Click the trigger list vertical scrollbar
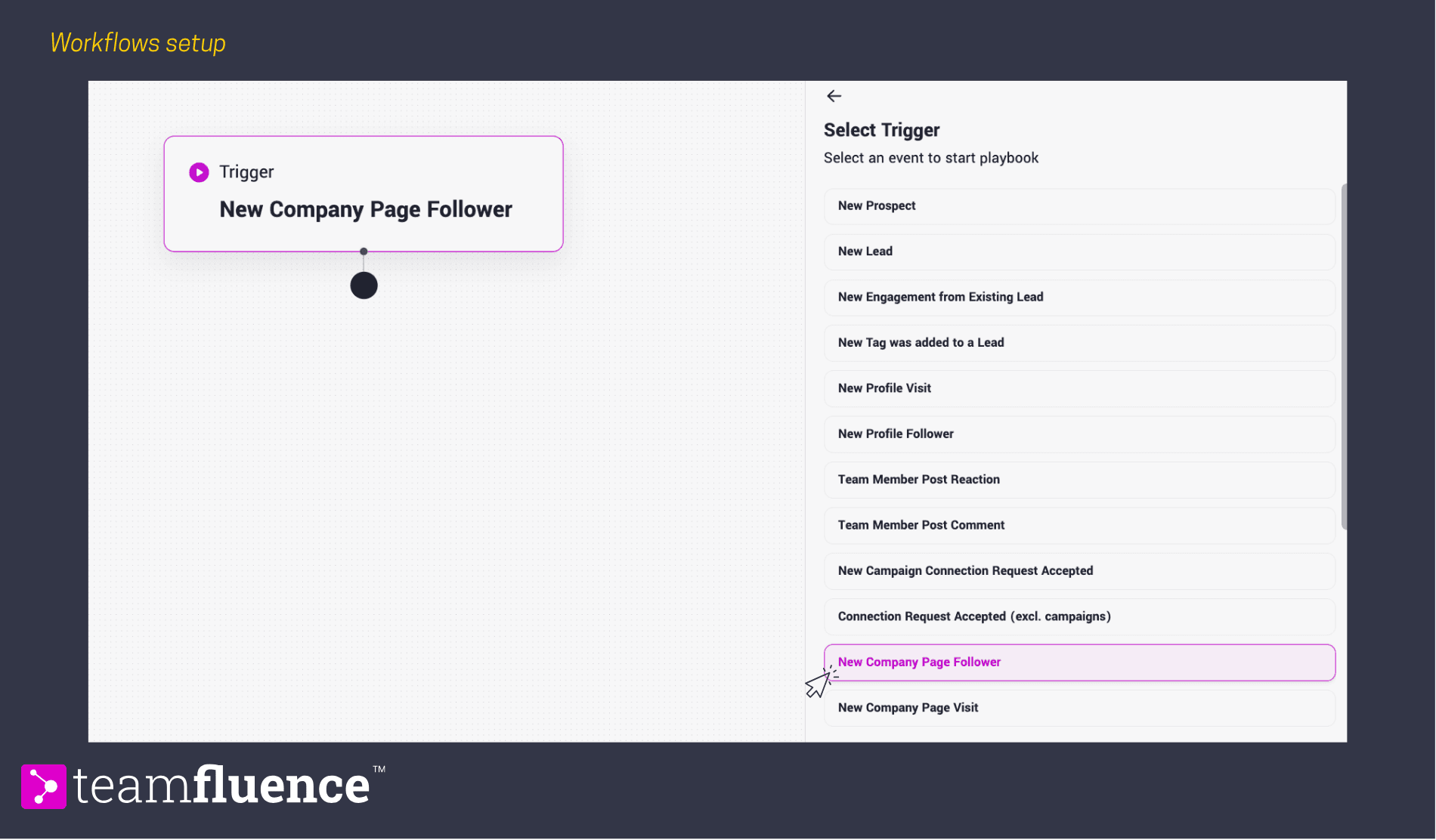The width and height of the screenshot is (1436, 840). pos(1343,355)
